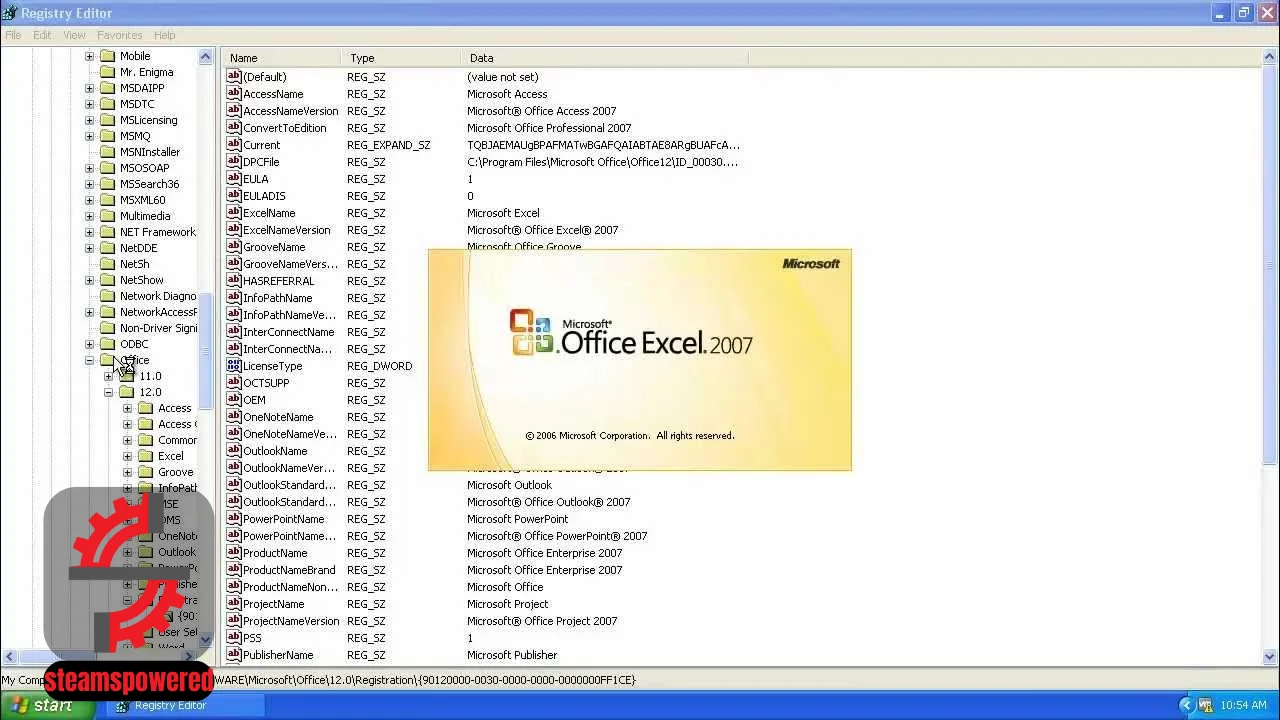Select the Mr. Enigma folder icon
1280x720 pixels.
[107, 72]
